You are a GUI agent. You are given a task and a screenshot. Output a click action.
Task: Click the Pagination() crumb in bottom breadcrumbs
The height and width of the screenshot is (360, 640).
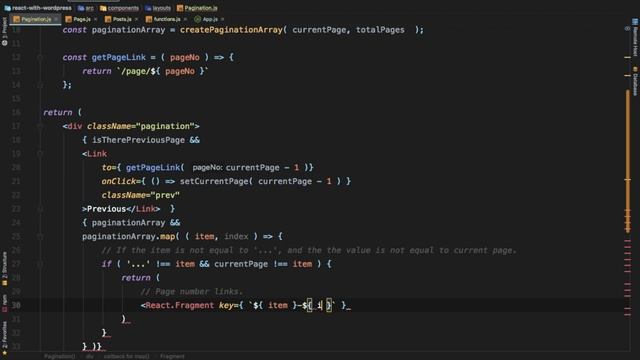click(x=60, y=356)
